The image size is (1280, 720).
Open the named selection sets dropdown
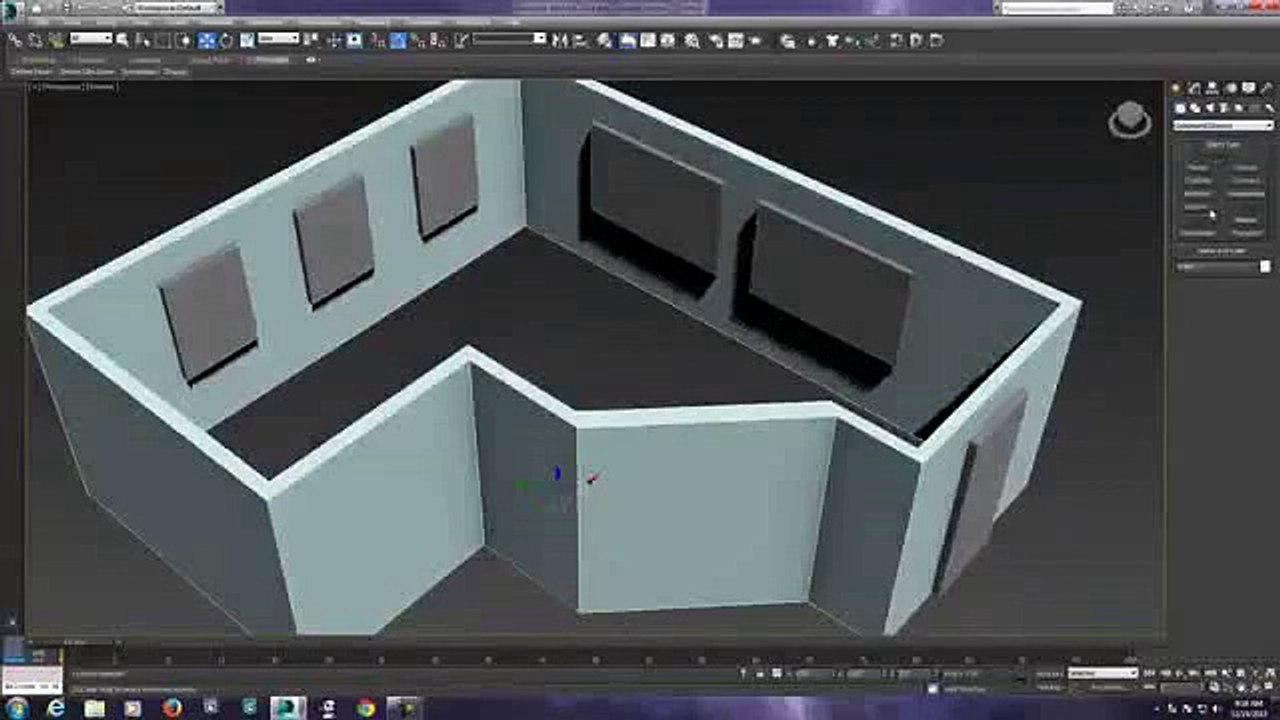(510, 38)
